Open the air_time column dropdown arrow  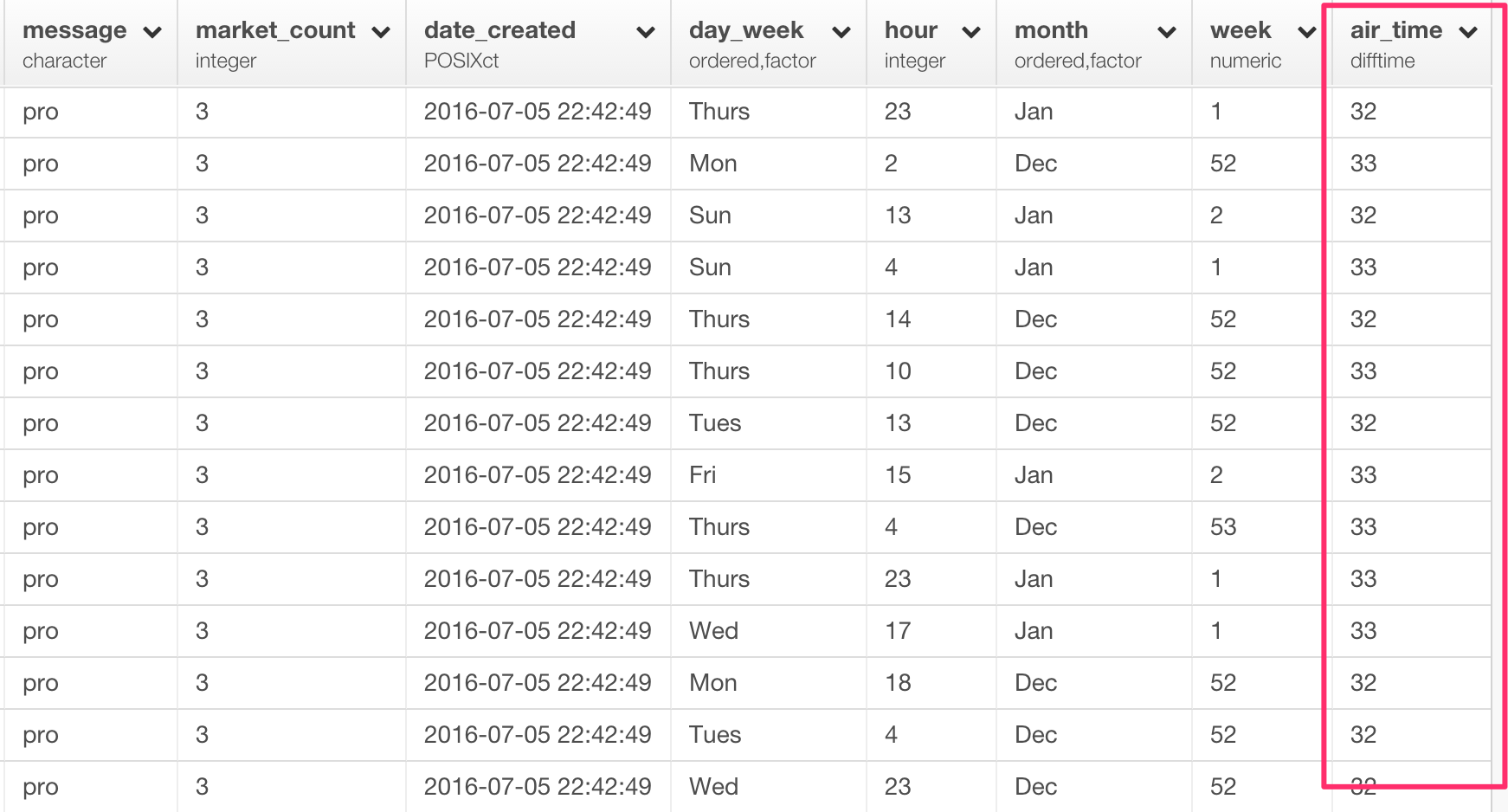coord(1467,33)
